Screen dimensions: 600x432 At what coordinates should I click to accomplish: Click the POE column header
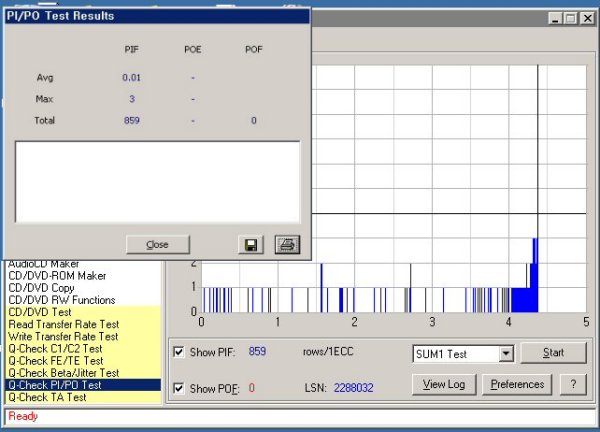point(193,49)
